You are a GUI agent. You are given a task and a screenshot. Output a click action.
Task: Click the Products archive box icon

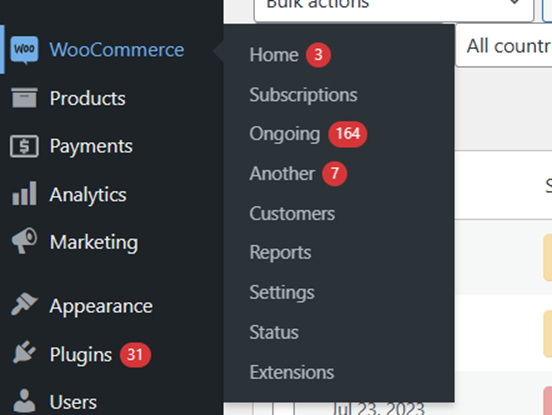coord(24,98)
